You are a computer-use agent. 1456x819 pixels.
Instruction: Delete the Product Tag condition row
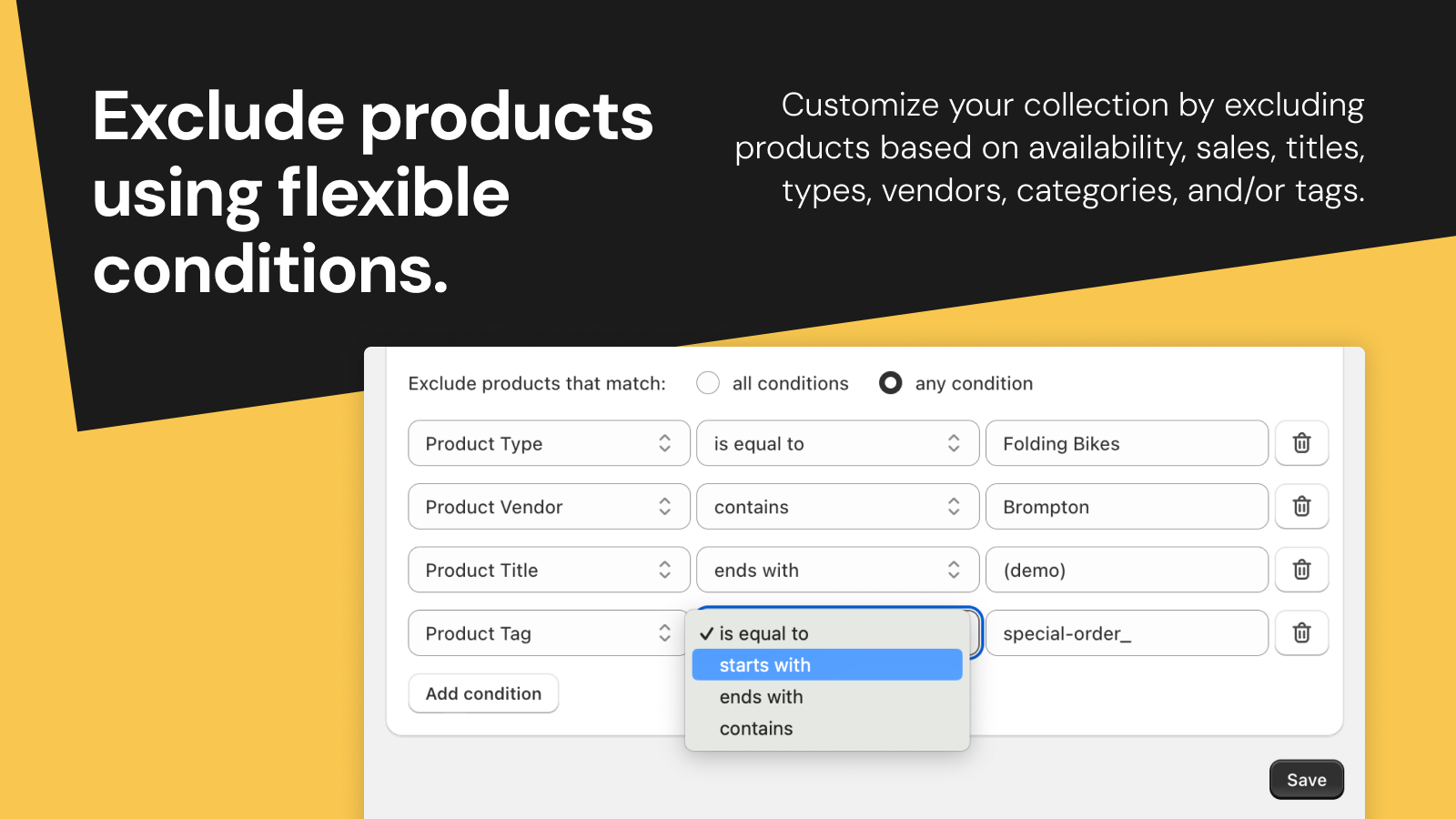[x=1301, y=632]
